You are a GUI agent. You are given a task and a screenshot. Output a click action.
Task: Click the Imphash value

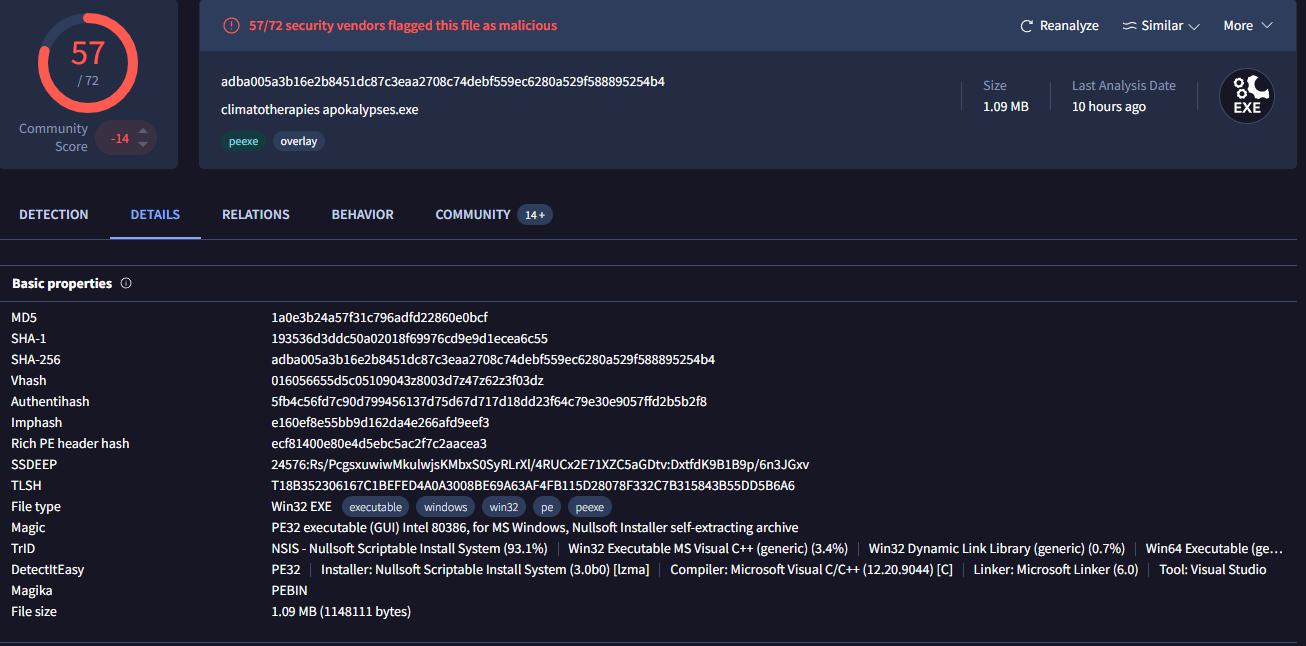[380, 423]
